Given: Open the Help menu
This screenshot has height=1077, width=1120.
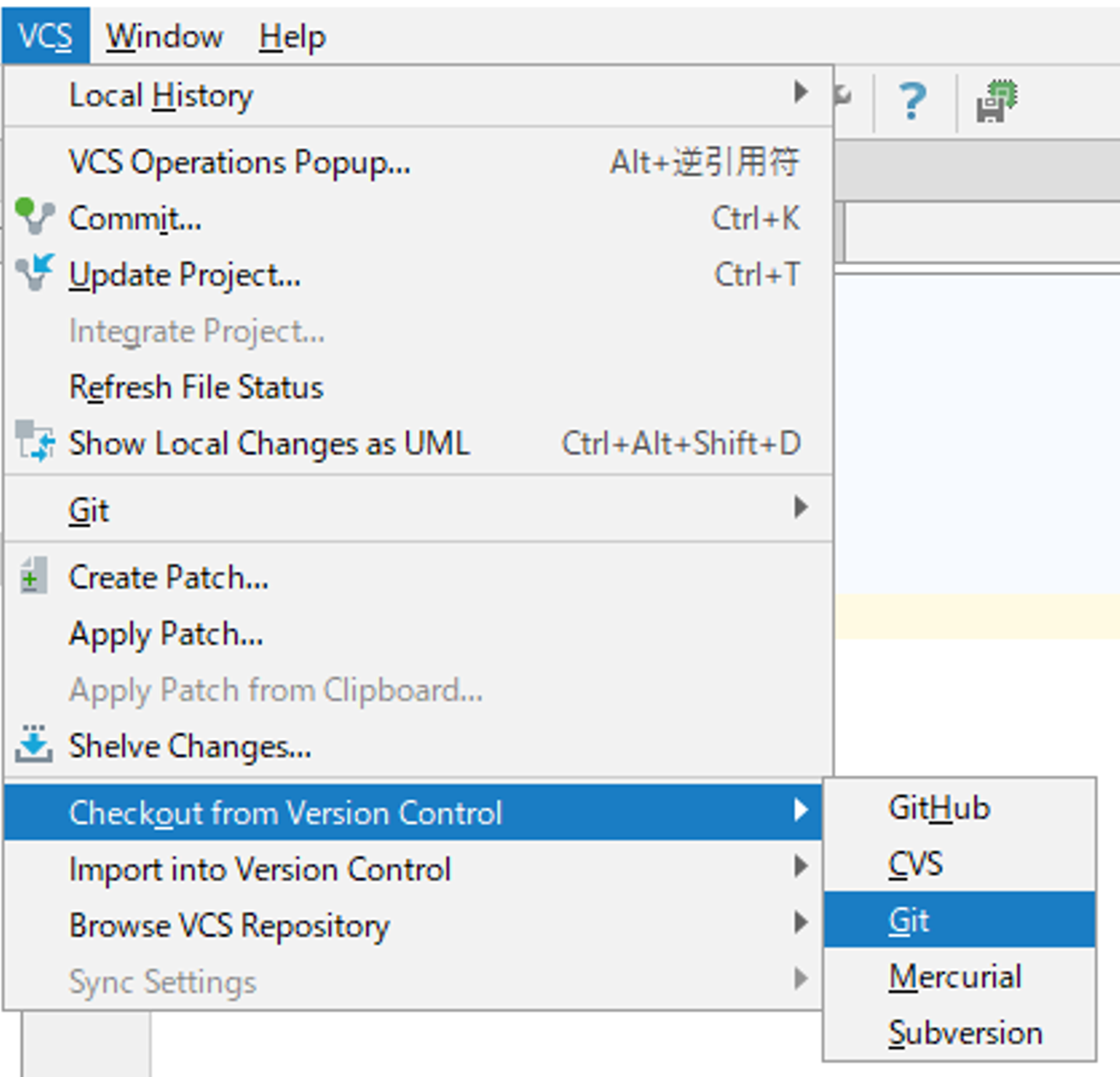Looking at the screenshot, I should coord(292,37).
